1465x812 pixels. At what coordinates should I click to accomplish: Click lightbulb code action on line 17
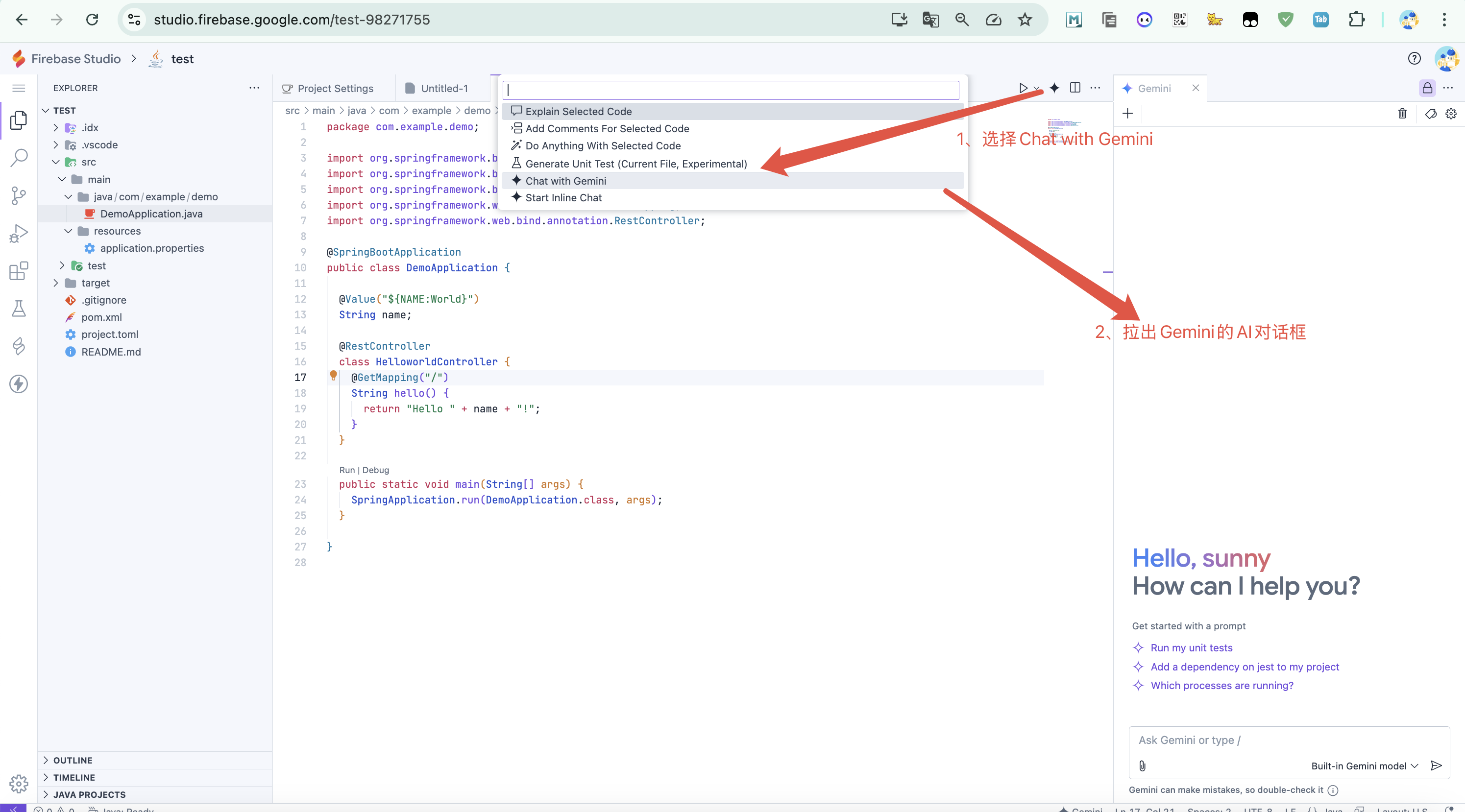tap(334, 375)
